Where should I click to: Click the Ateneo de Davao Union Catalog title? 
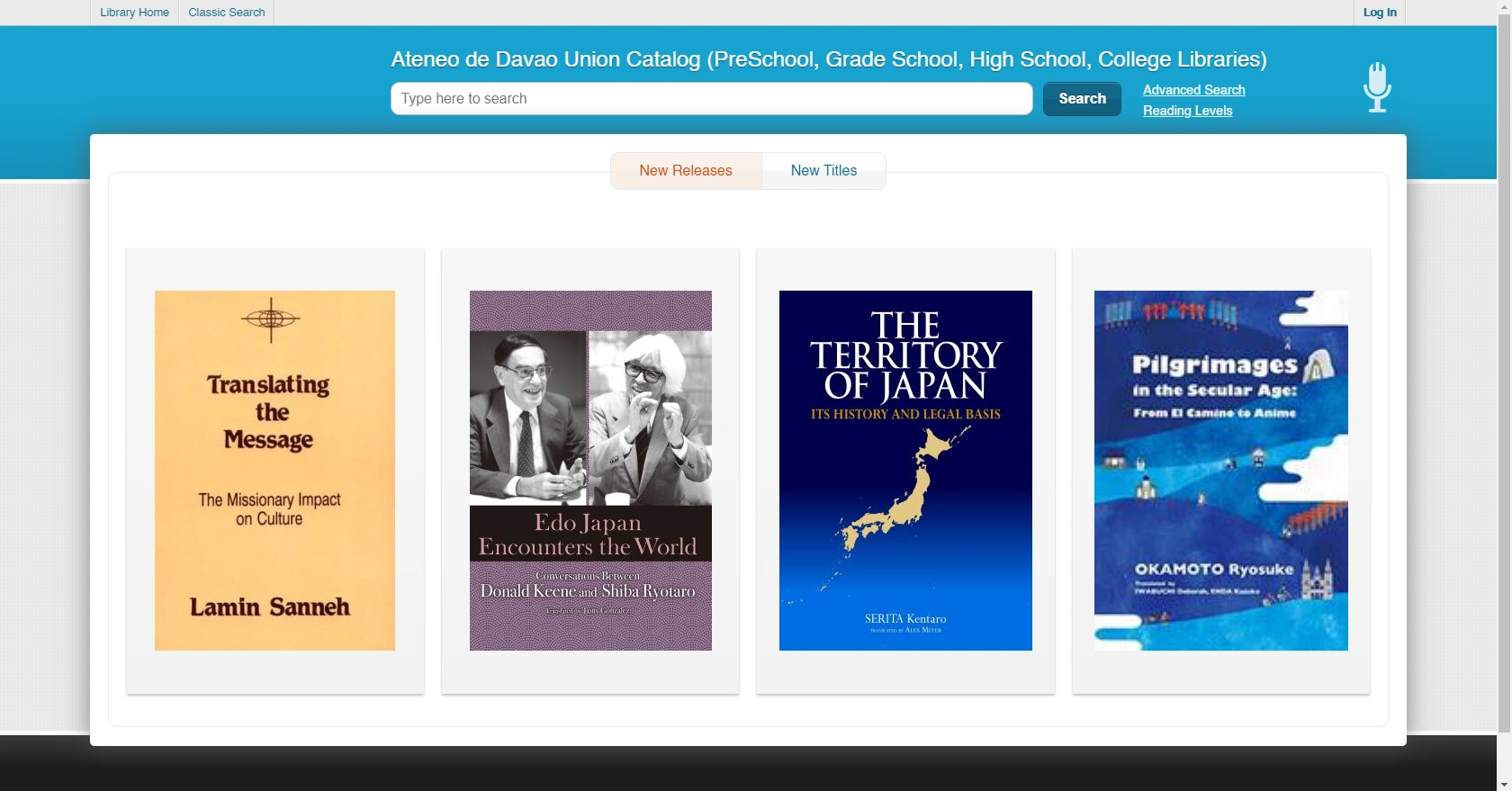coord(829,59)
